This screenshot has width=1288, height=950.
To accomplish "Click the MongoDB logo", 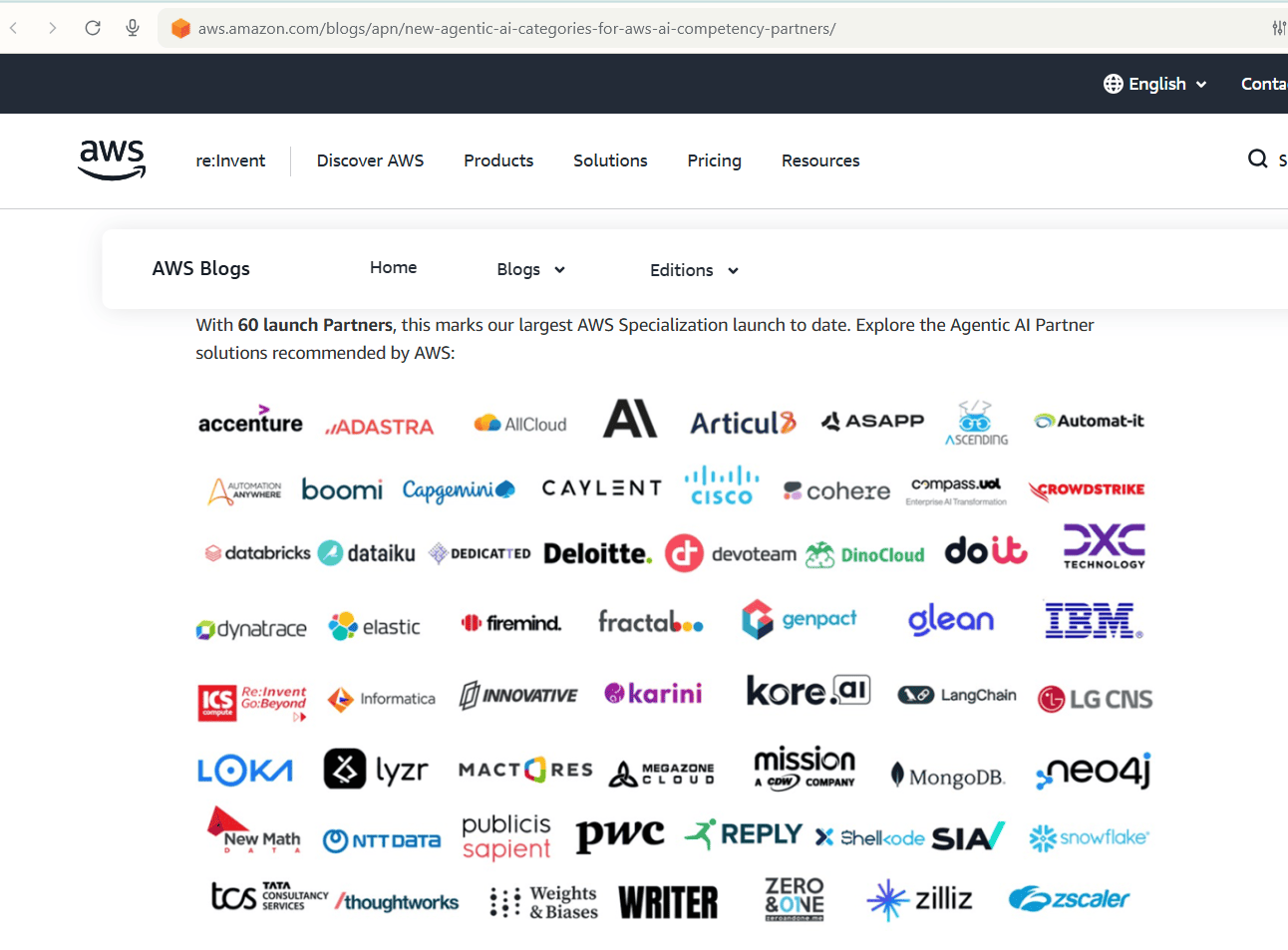I will 948,777.
